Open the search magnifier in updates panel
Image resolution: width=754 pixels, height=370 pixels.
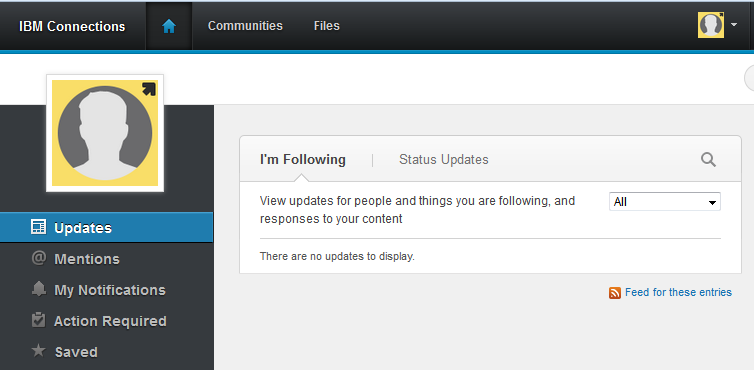tap(708, 160)
